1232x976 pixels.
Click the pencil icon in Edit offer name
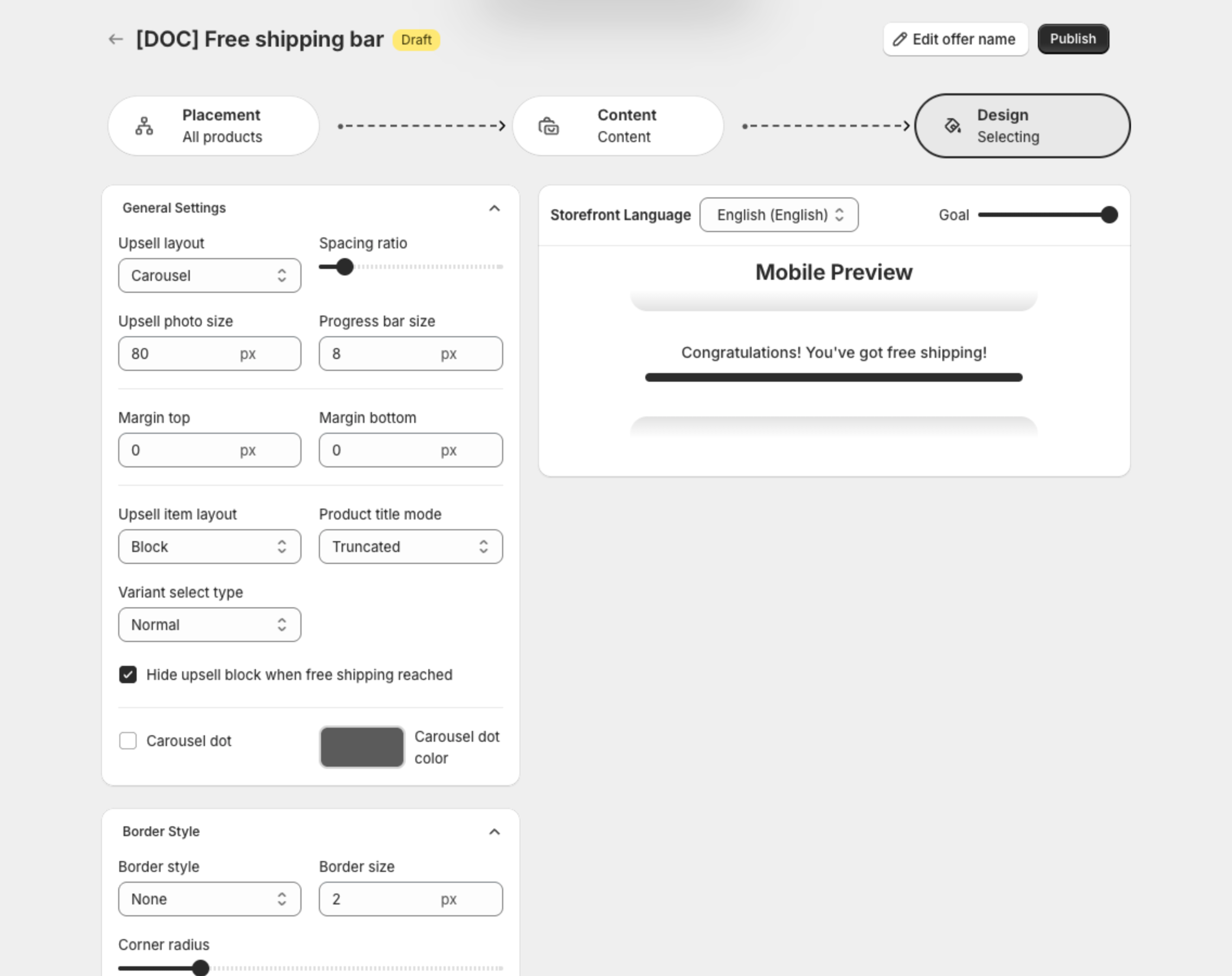[x=900, y=40]
